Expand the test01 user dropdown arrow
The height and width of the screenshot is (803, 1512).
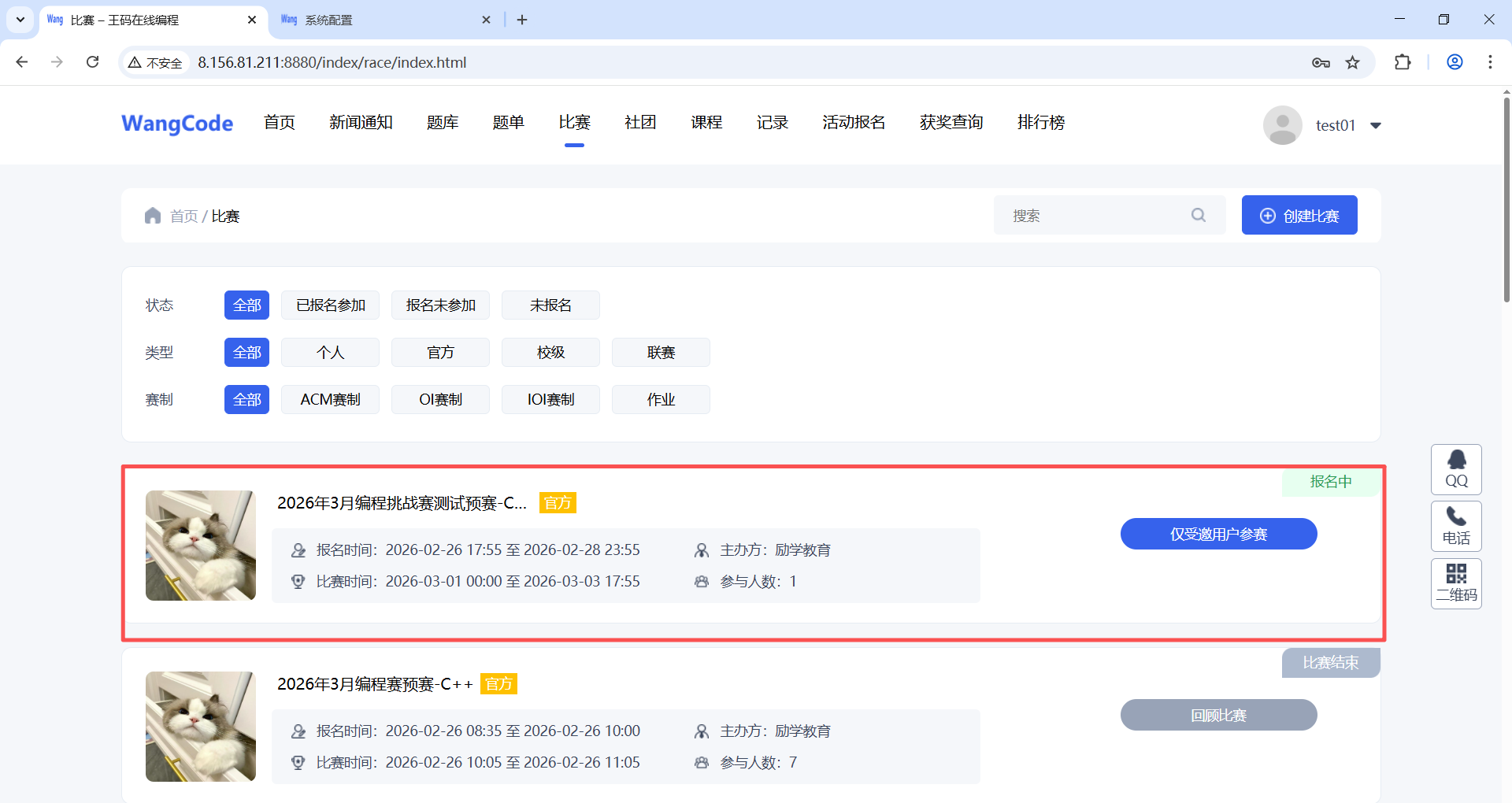click(1376, 126)
